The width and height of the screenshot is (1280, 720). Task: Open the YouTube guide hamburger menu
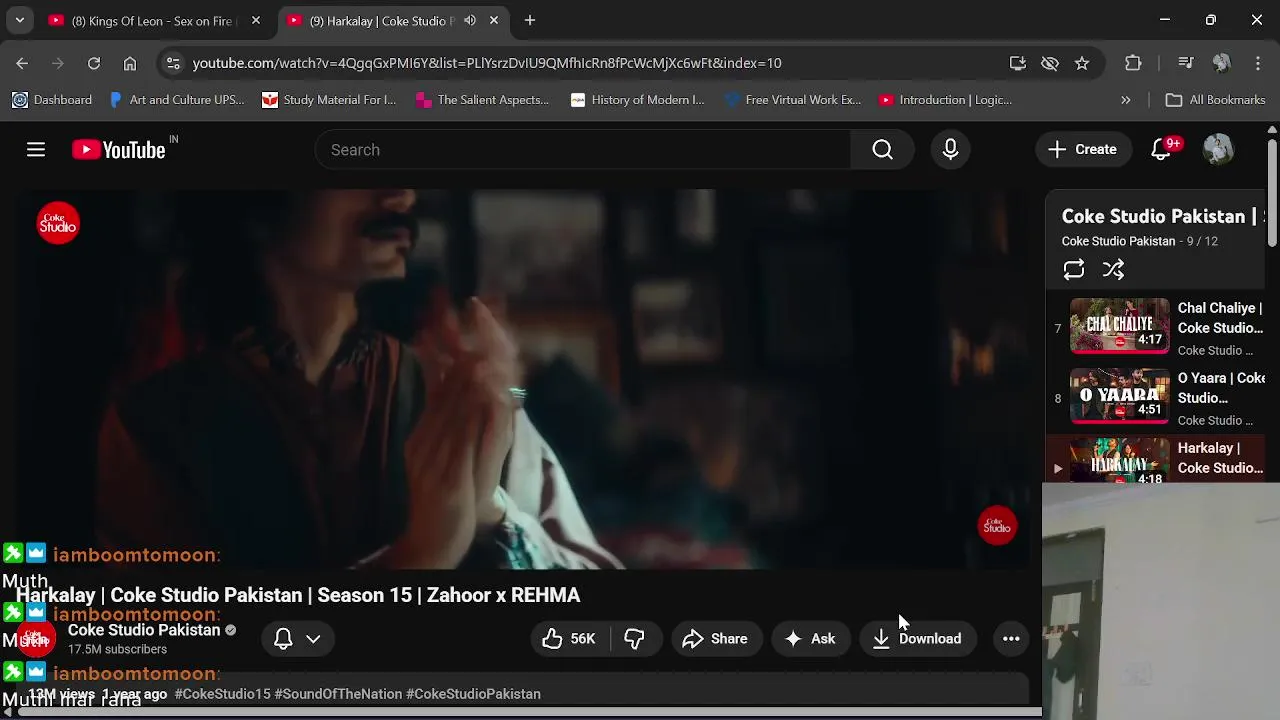(x=36, y=150)
